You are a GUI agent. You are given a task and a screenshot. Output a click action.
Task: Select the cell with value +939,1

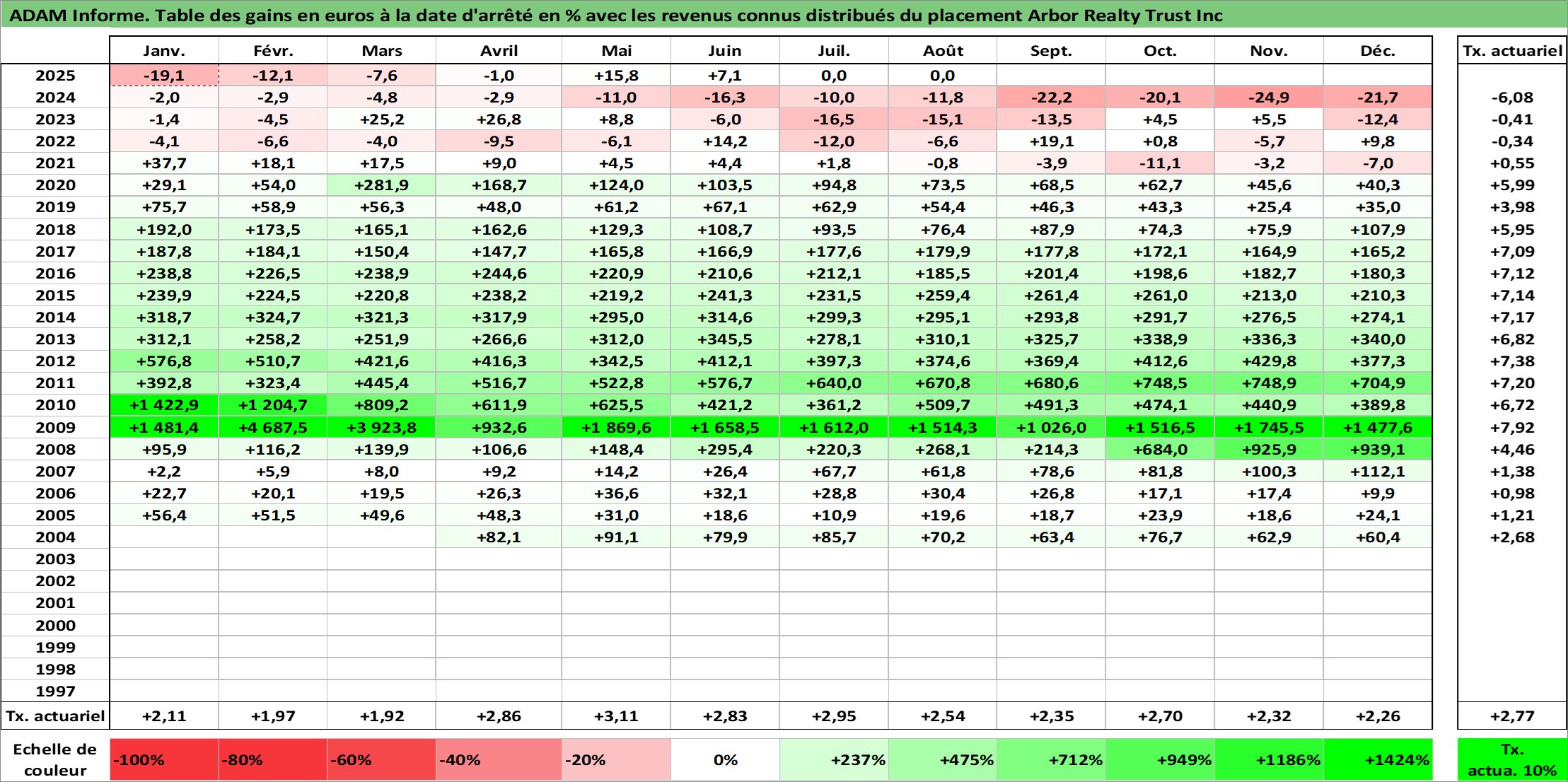pyautogui.click(x=1378, y=449)
